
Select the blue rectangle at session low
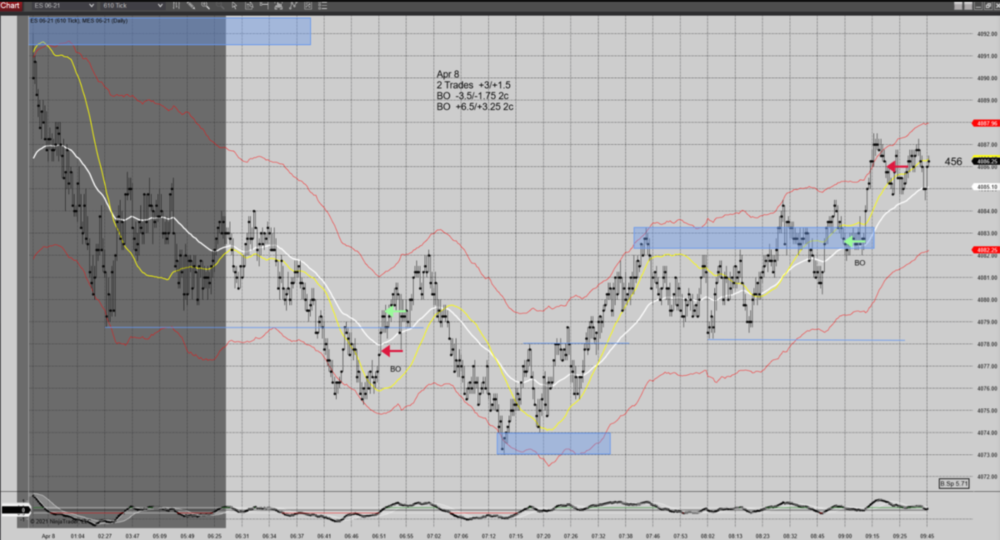(553, 443)
